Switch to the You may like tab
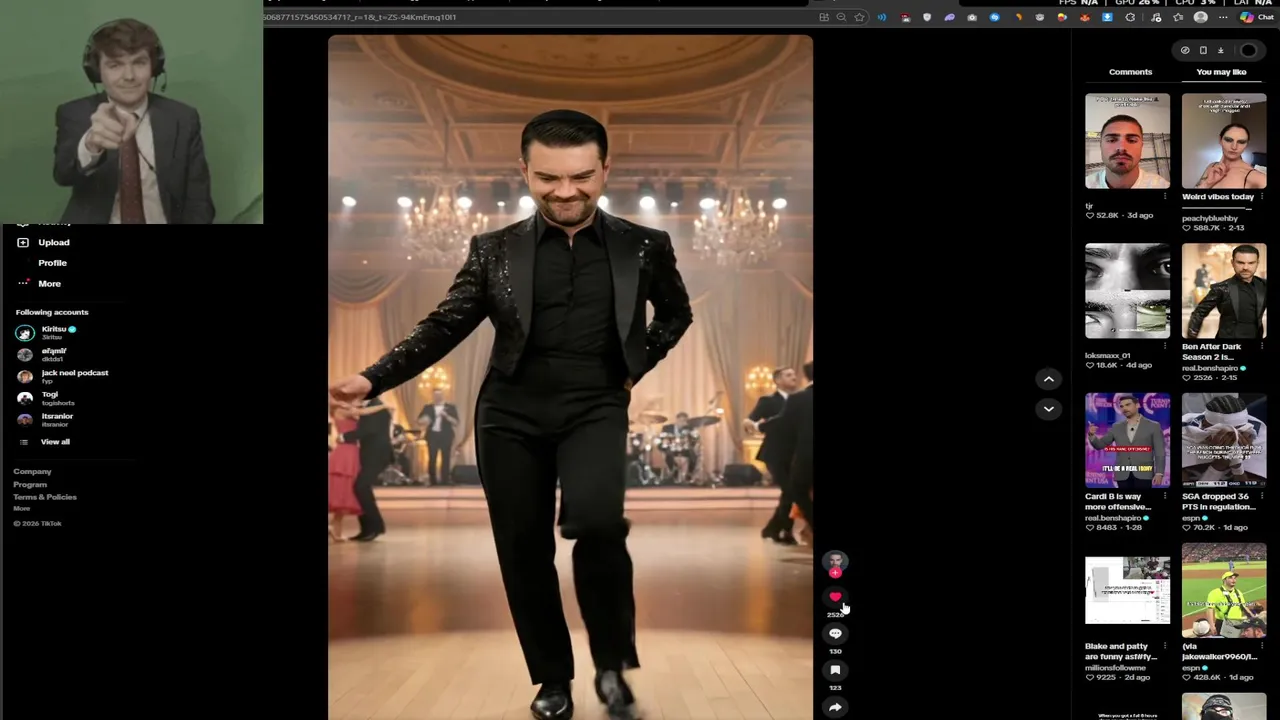Screen dimensions: 1280x720 pos(1221,72)
